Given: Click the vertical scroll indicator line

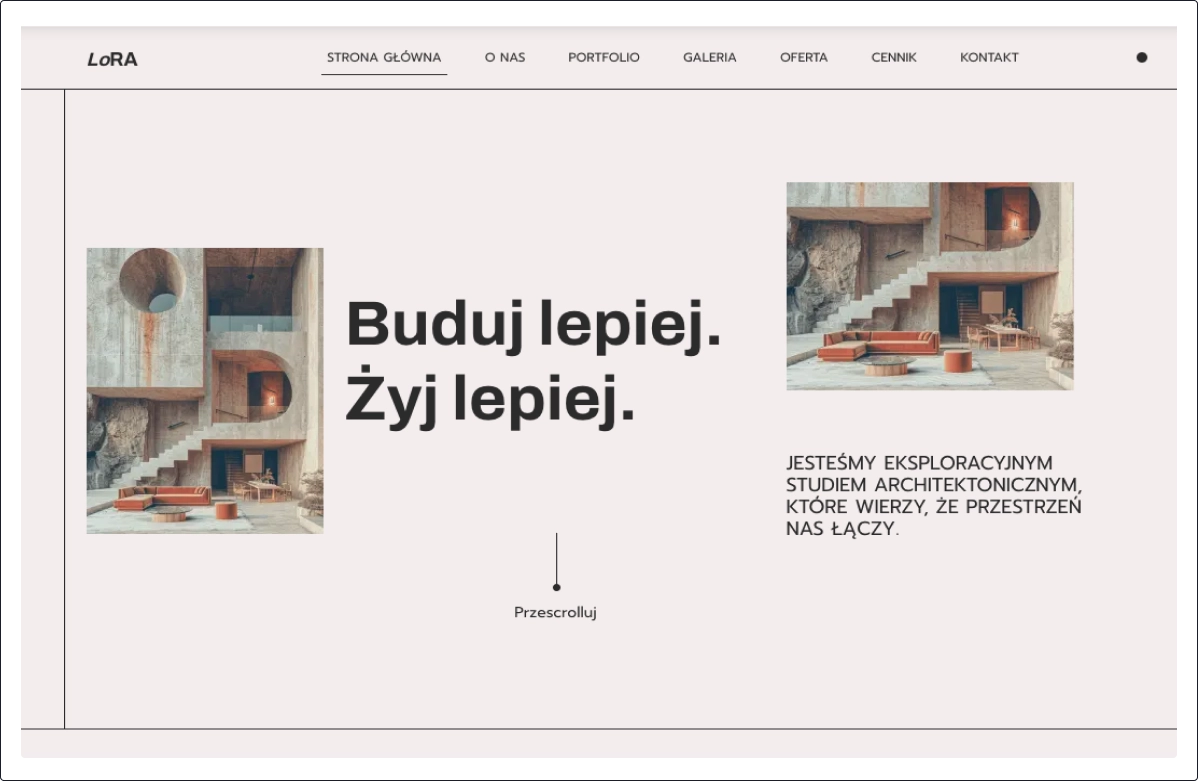Looking at the screenshot, I should coord(557,557).
